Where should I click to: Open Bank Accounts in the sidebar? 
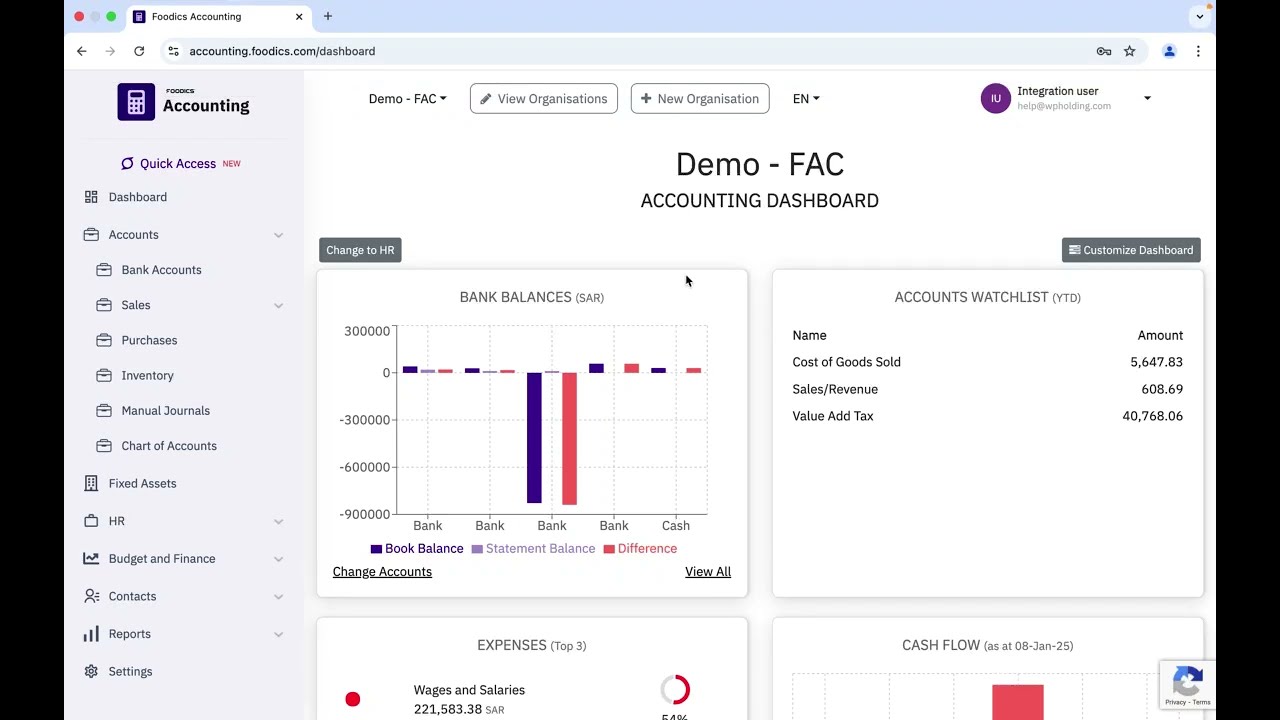pyautogui.click(x=161, y=270)
